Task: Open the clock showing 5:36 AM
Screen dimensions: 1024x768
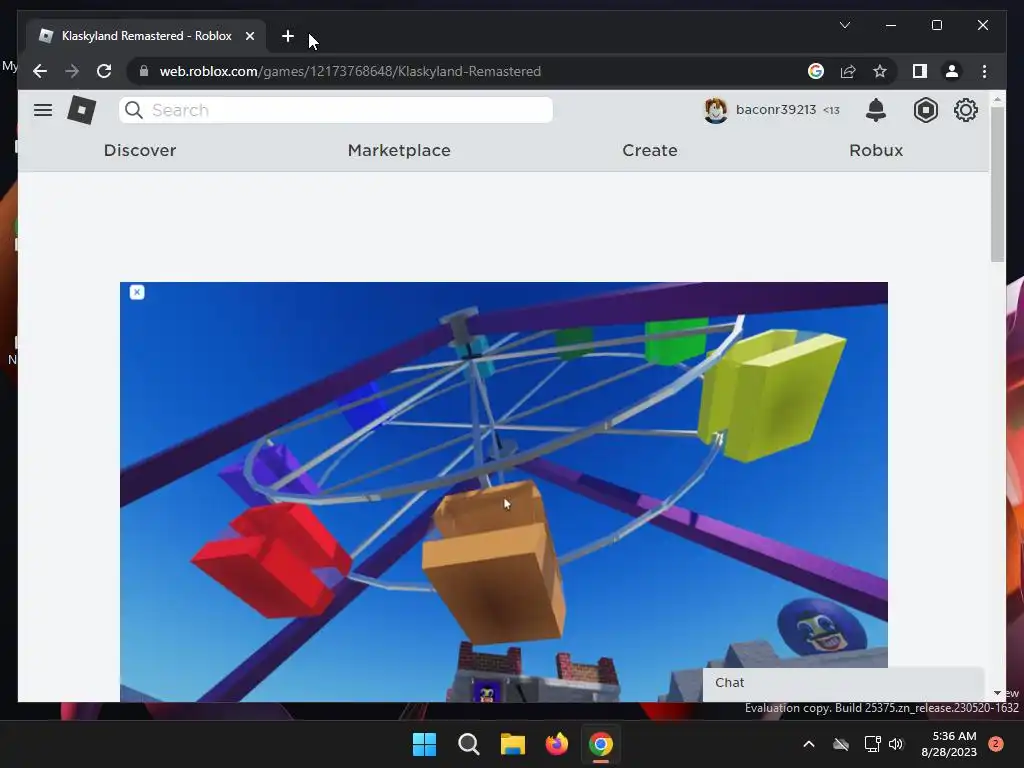Action: point(949,744)
